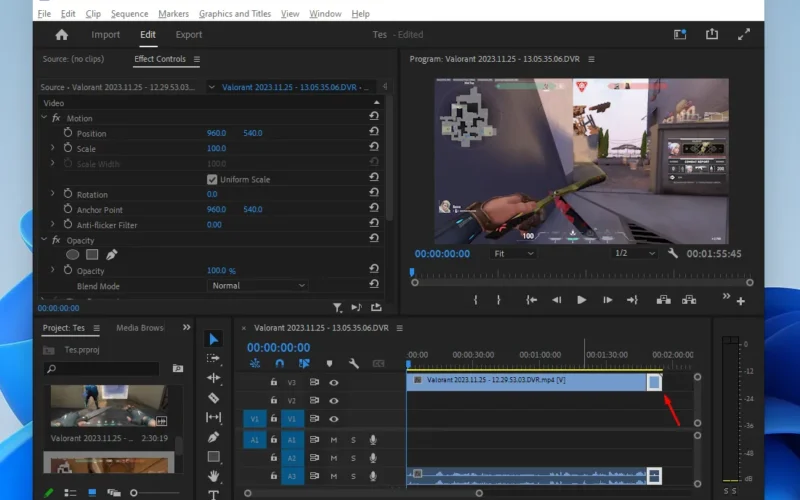Maximize video output full screen icon

click(x=744, y=34)
